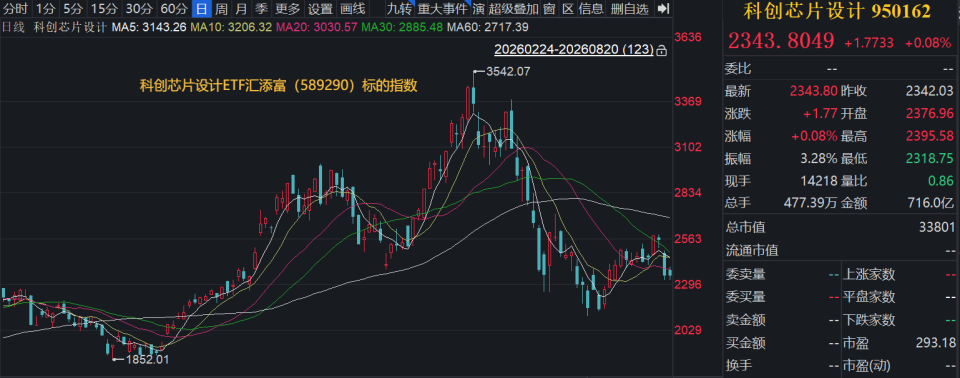Click the yellow ETF汇添富 (589290) annotation text

tap(279, 86)
